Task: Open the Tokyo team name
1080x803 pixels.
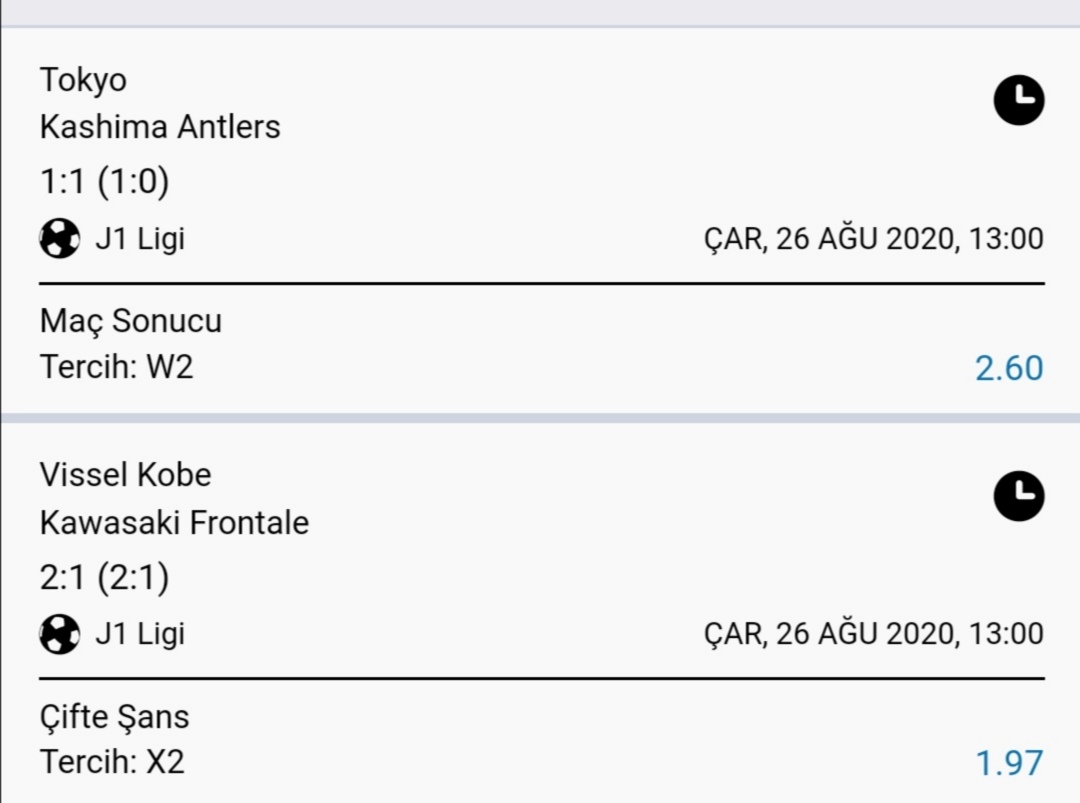Action: [x=83, y=81]
